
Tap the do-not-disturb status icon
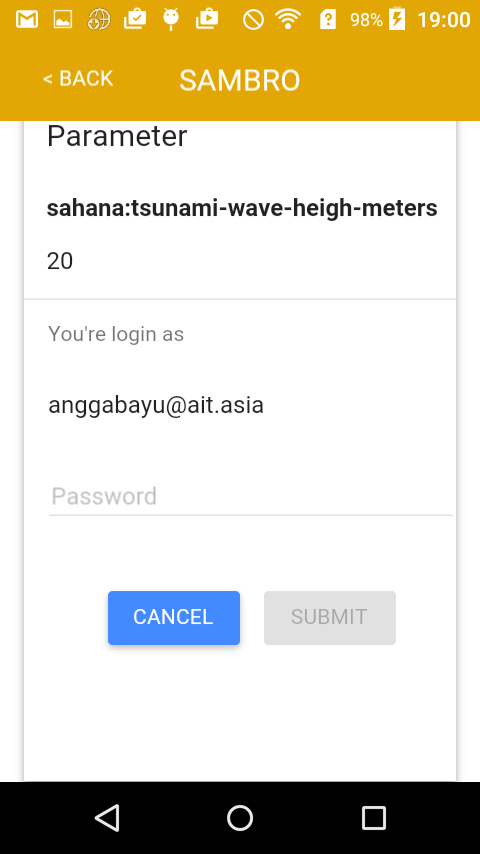pos(253,20)
